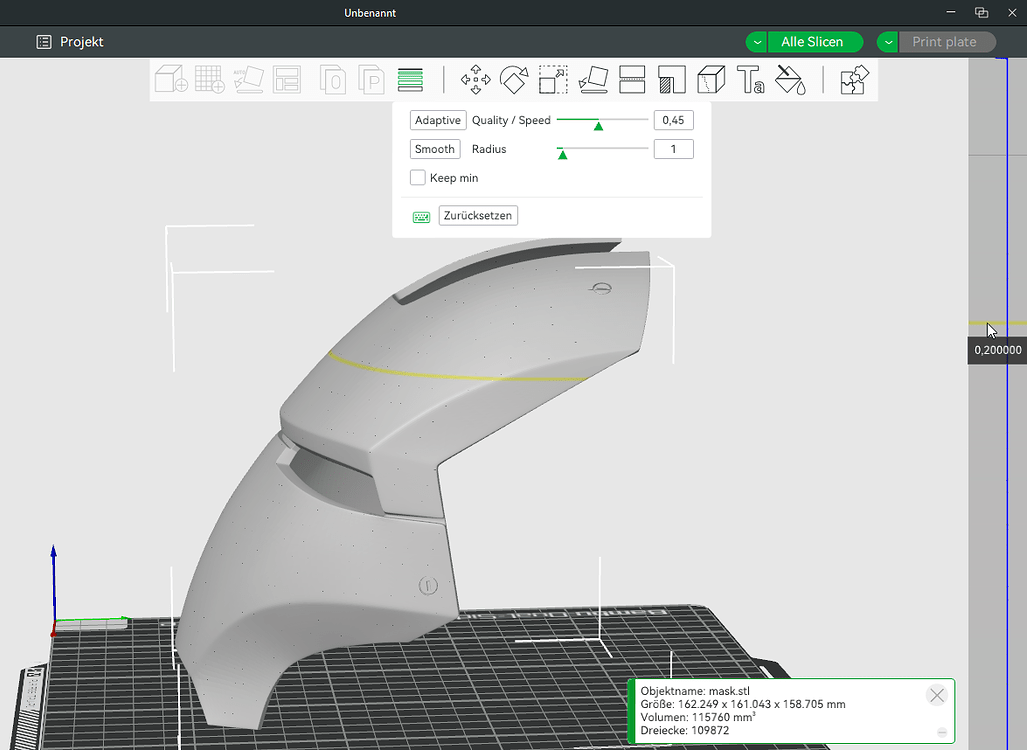Click the Radius value field showing 1
Screen dimensions: 1027x750
pos(673,149)
